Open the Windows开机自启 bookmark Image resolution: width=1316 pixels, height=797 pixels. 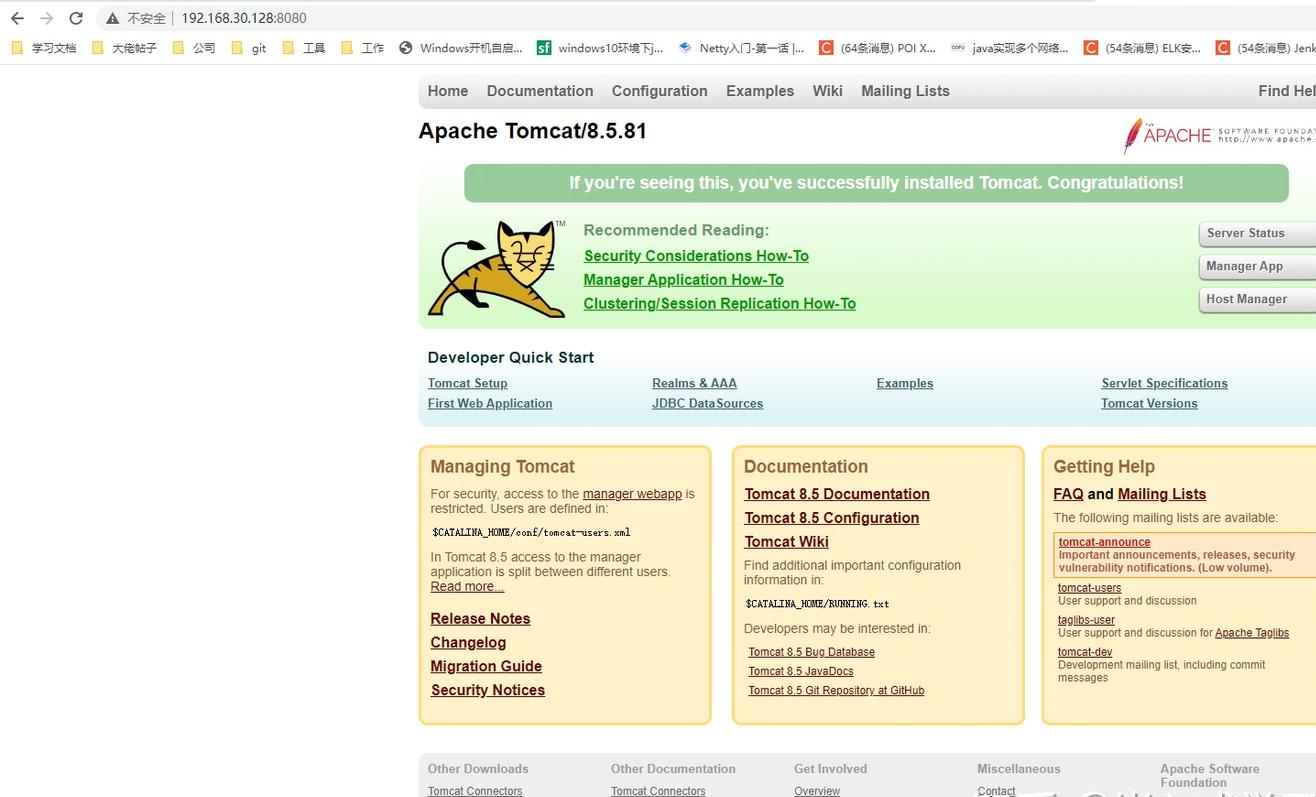tap(461, 47)
